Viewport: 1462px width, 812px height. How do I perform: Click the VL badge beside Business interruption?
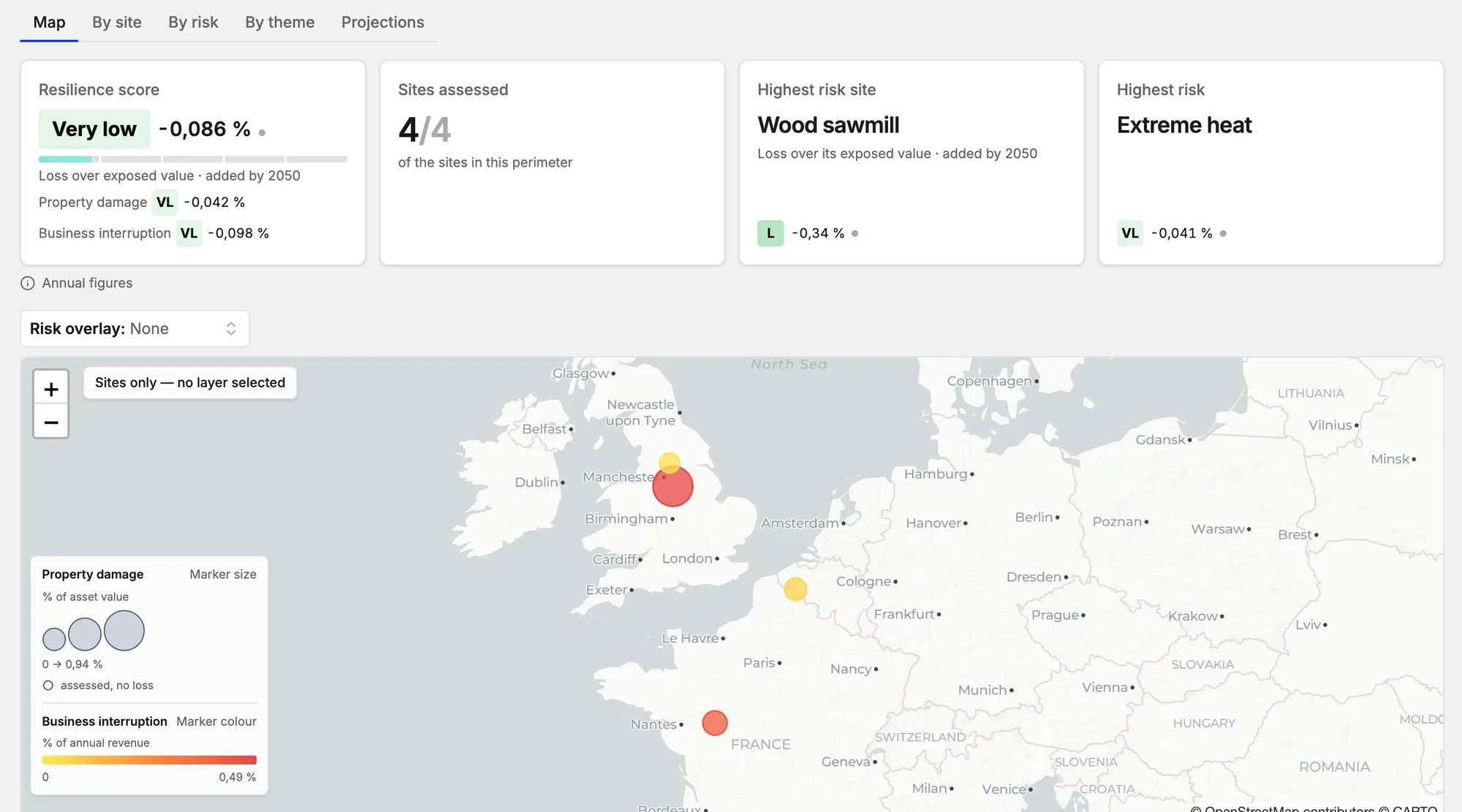click(189, 233)
